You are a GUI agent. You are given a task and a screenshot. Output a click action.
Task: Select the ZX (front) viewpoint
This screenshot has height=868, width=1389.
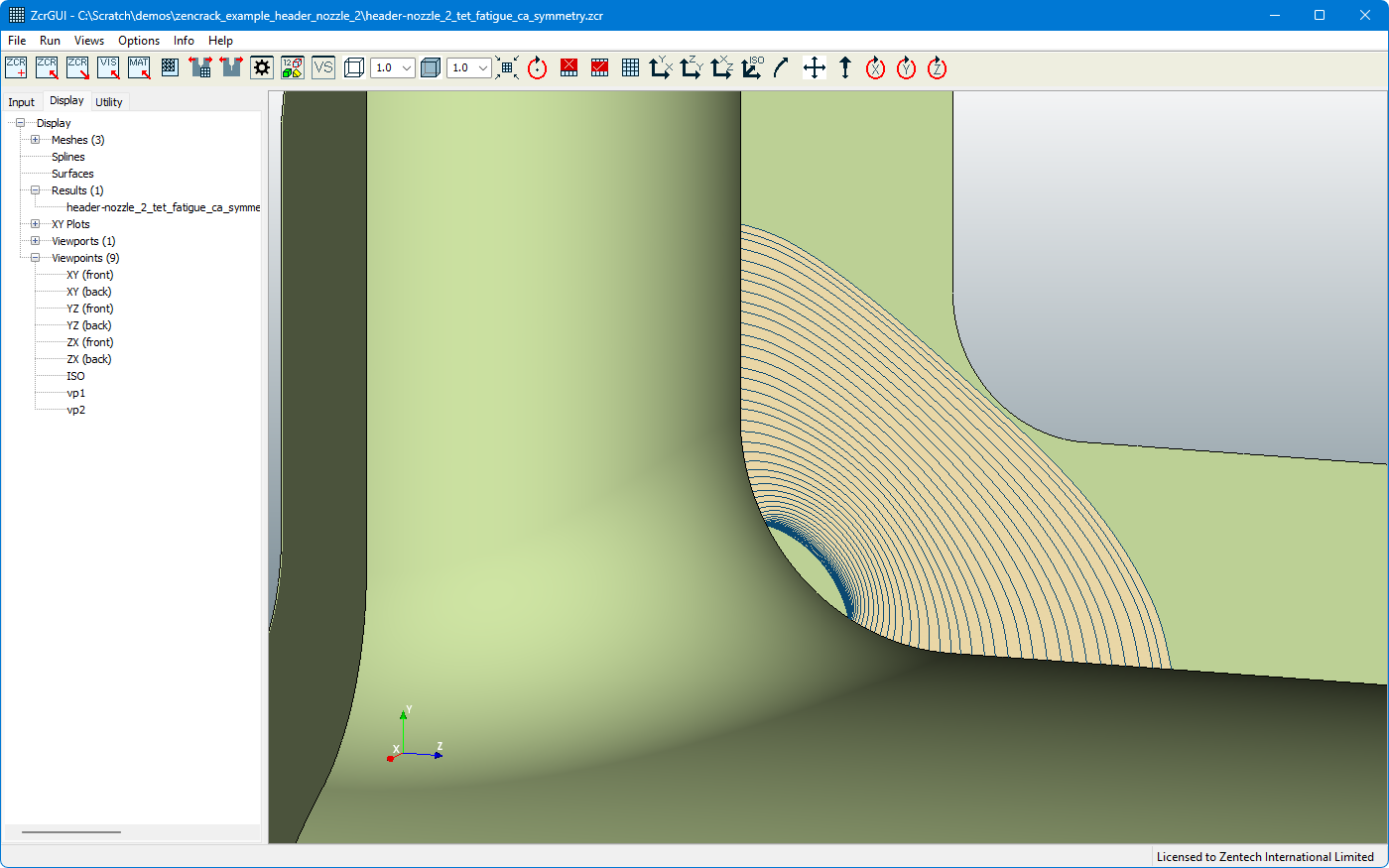(x=90, y=342)
